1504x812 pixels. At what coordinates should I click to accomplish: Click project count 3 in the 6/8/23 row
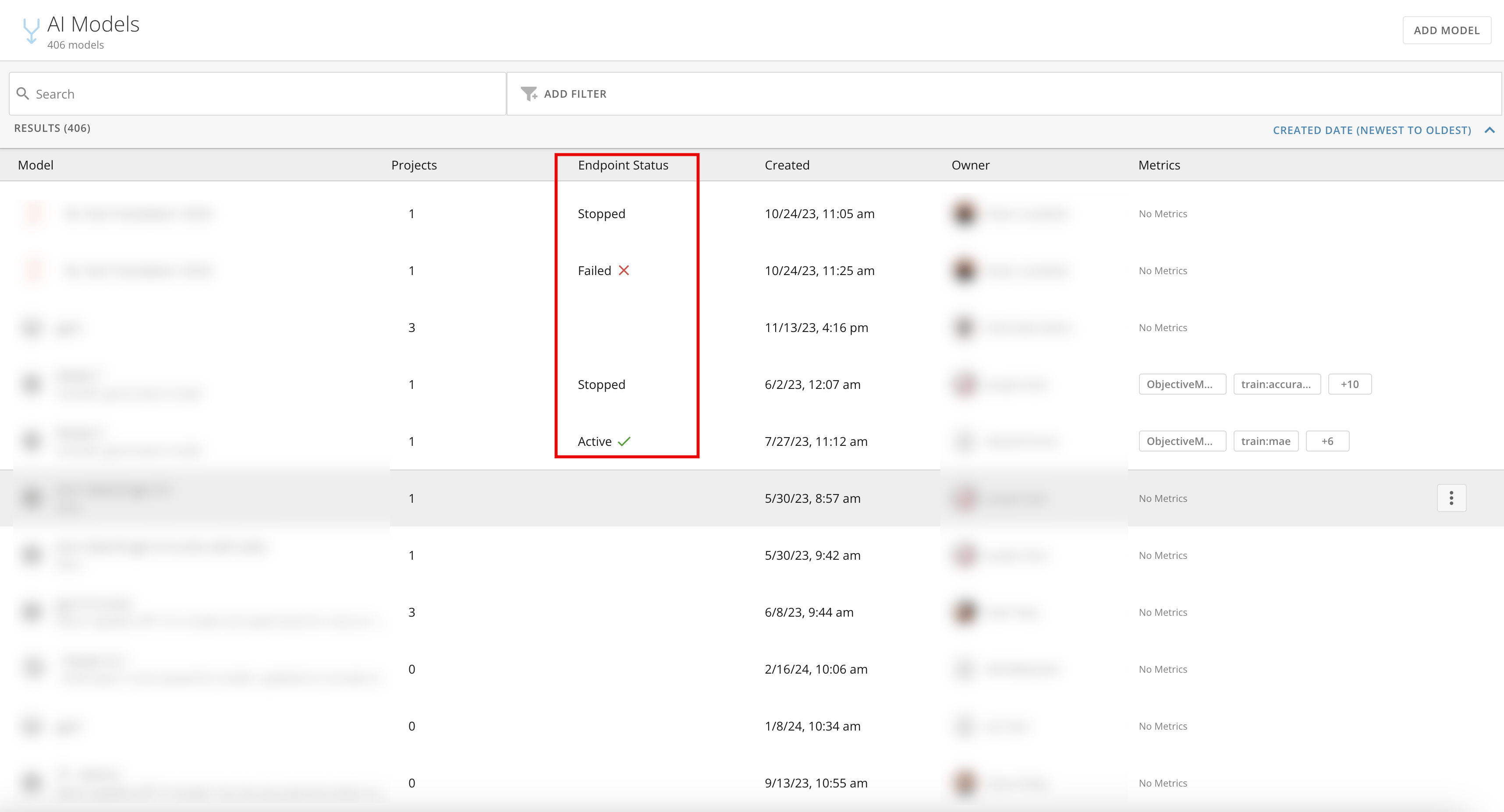pyautogui.click(x=411, y=612)
